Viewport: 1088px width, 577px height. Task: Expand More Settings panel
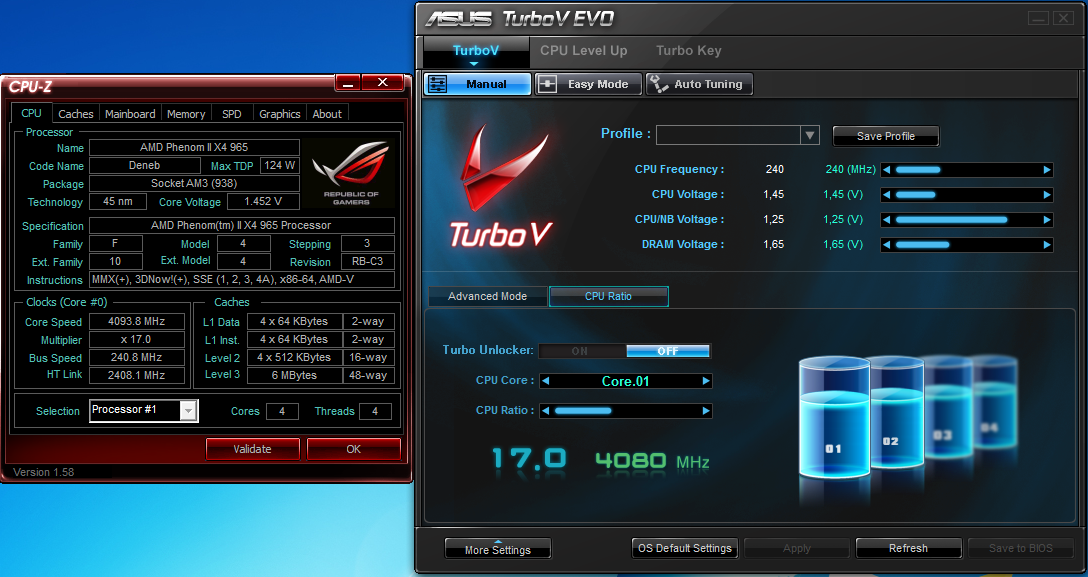[498, 549]
